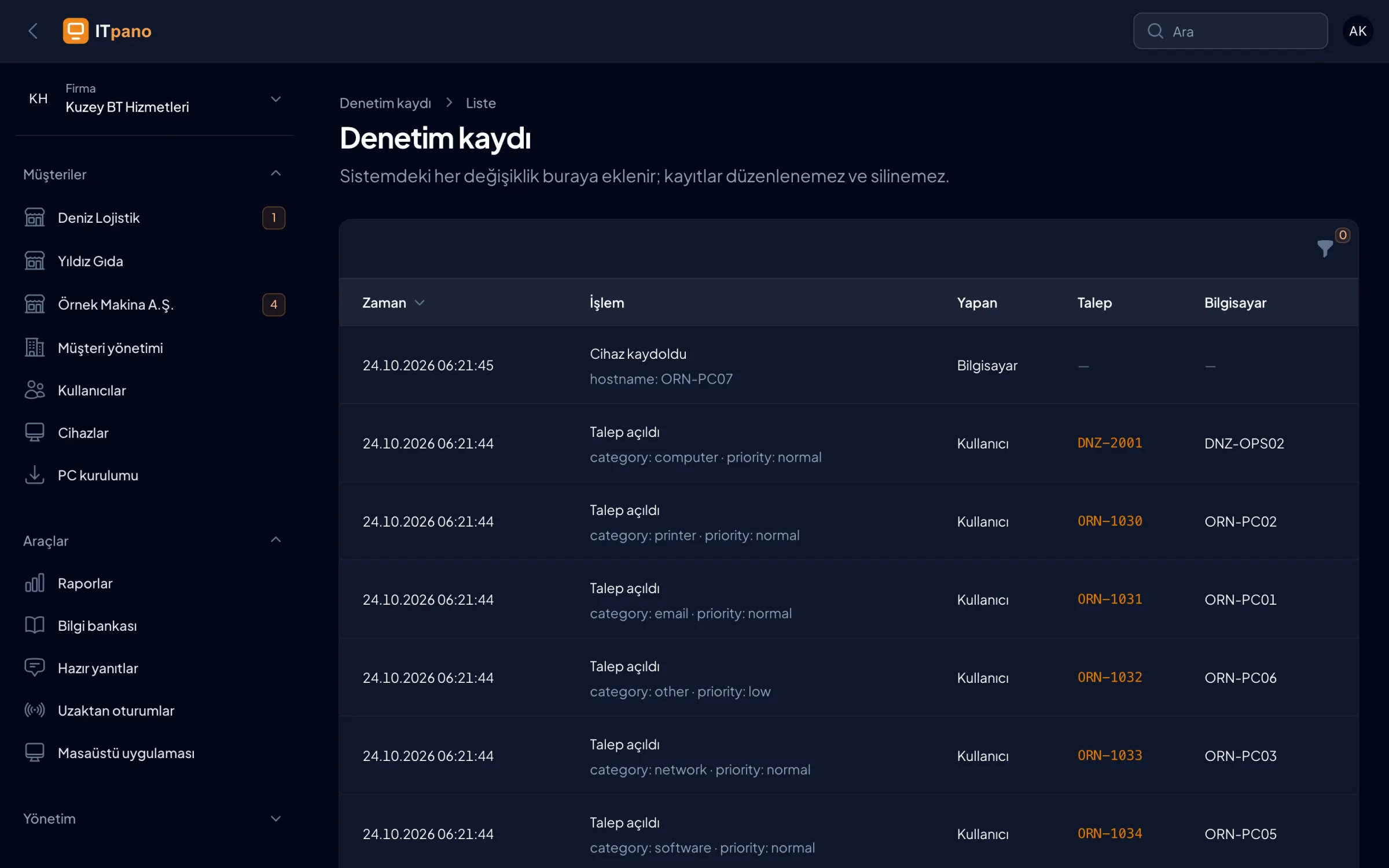The width and height of the screenshot is (1389, 868).
Task: Click the Örnek Makina A.Ş. store icon
Action: click(34, 304)
